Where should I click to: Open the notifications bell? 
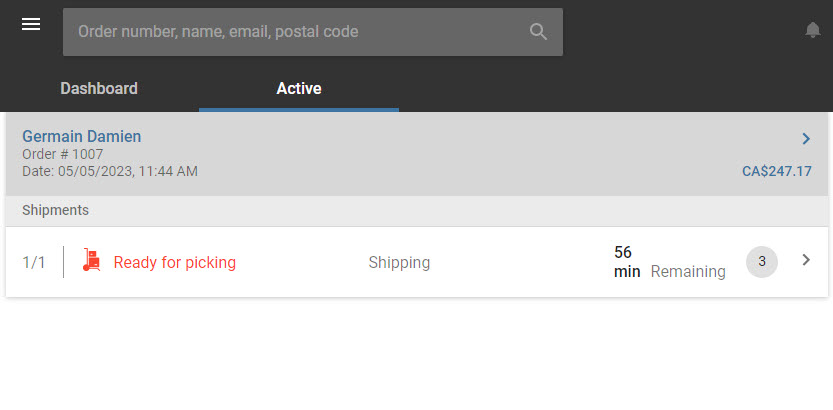pos(812,30)
